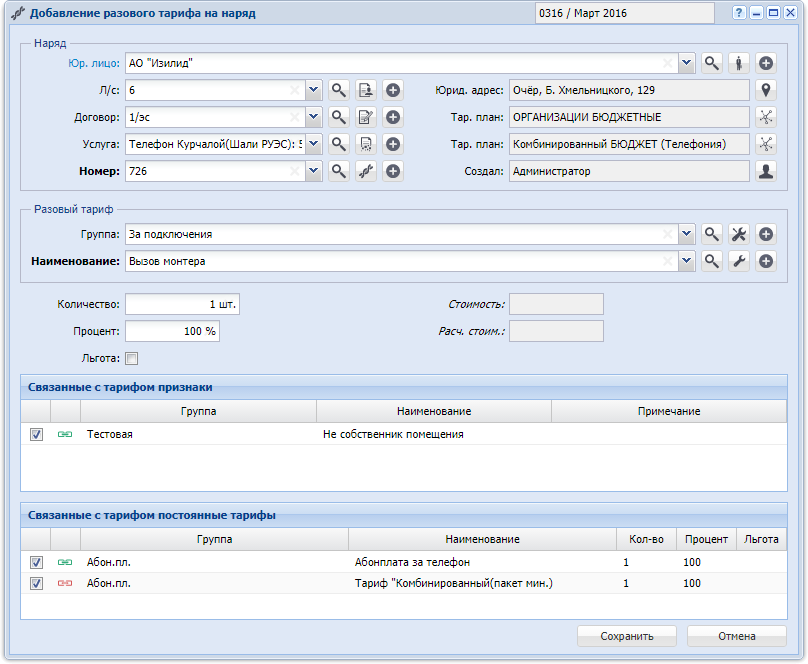
Task: Click green link icon for Абонплата за телефон
Action: 65,562
